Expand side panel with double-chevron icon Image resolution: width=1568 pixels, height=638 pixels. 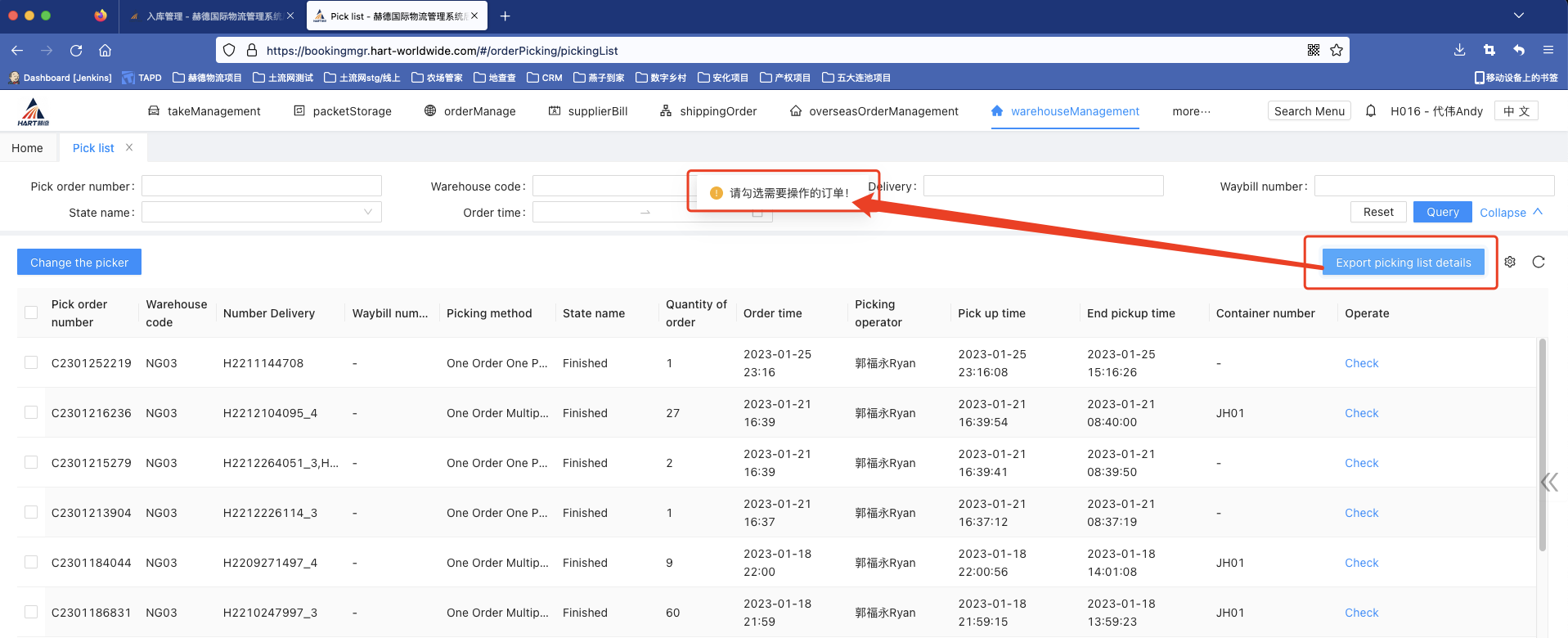pyautogui.click(x=1549, y=482)
